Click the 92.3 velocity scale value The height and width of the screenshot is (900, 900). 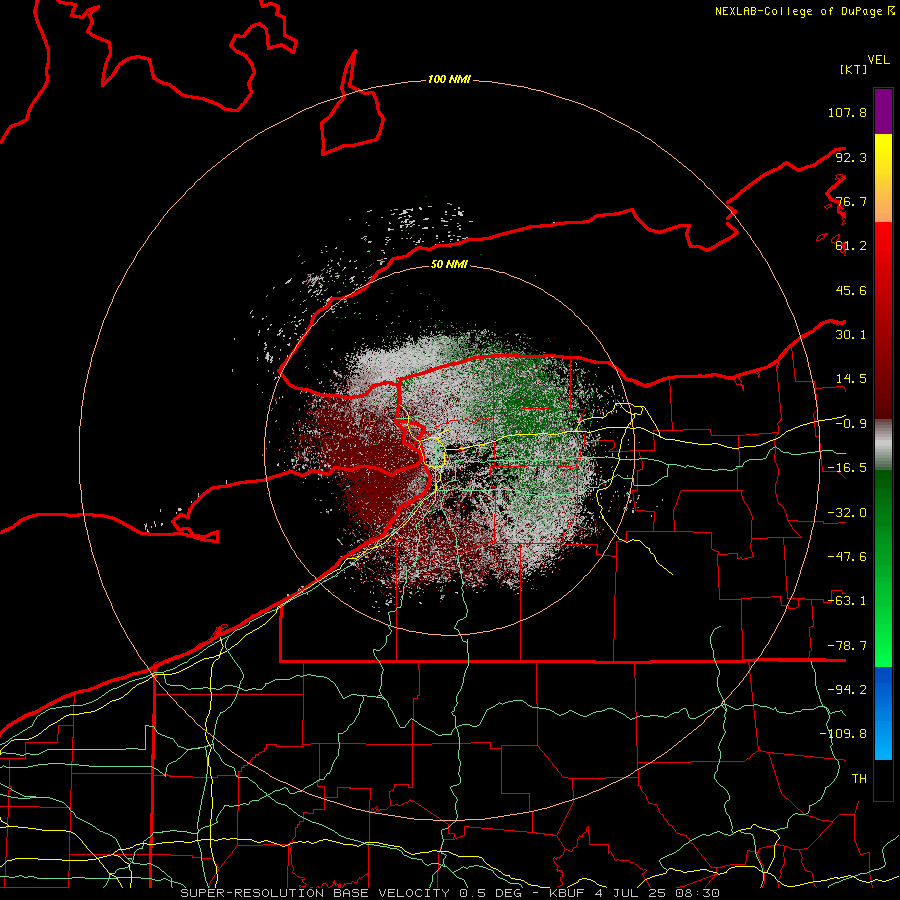click(x=851, y=157)
